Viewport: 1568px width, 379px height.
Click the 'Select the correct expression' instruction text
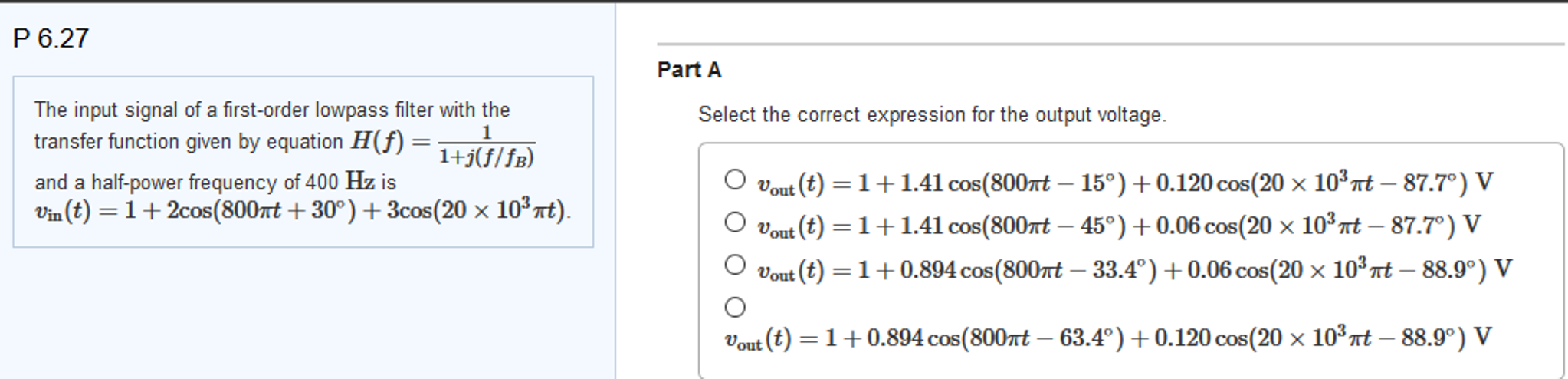pos(931,115)
